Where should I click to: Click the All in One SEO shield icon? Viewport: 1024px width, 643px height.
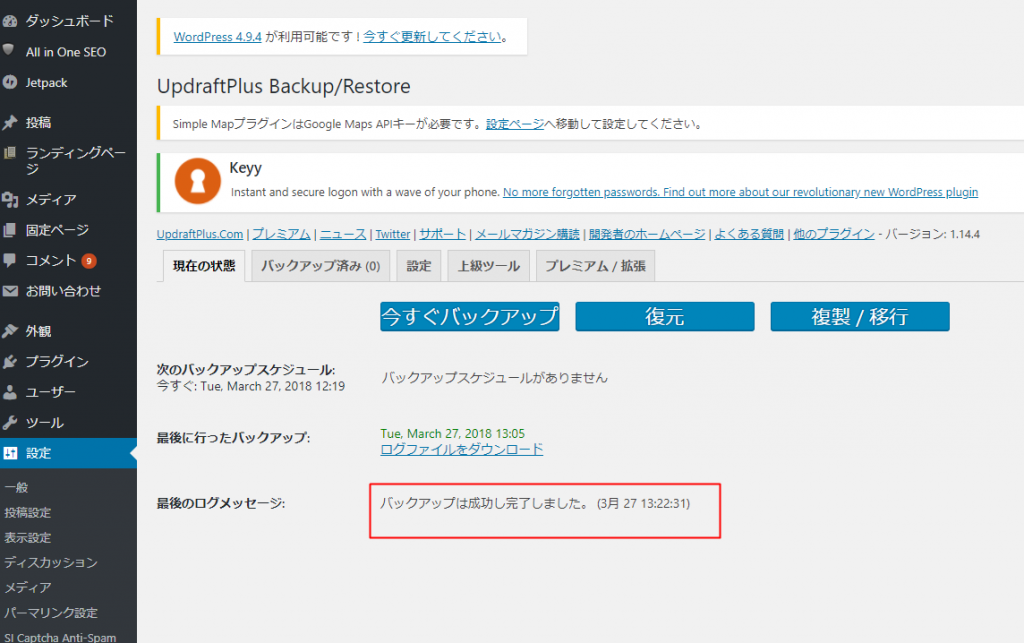click(x=8, y=50)
